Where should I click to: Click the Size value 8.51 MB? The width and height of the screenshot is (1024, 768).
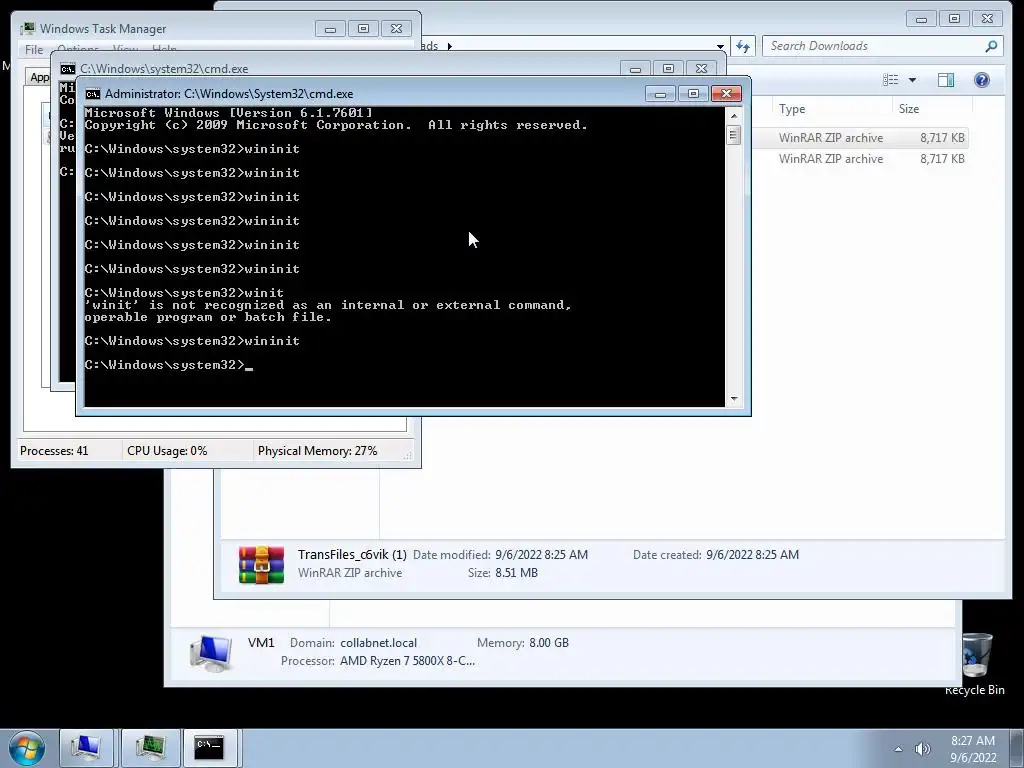coord(516,573)
